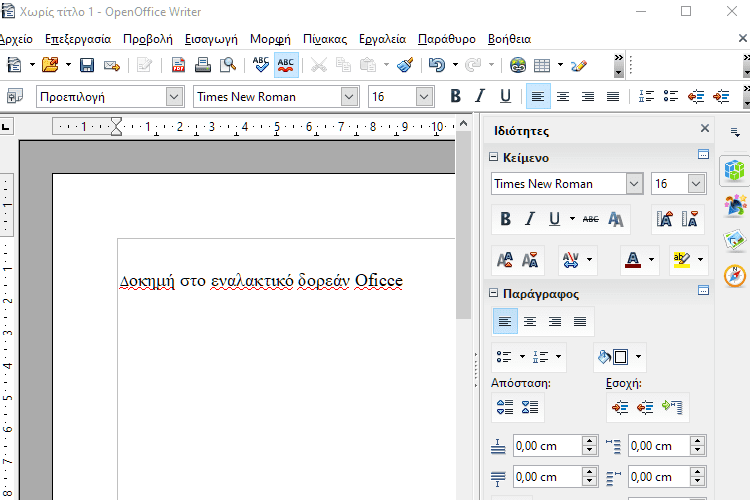
Task: Open the Undo history dropdown arrow
Action: pos(455,65)
